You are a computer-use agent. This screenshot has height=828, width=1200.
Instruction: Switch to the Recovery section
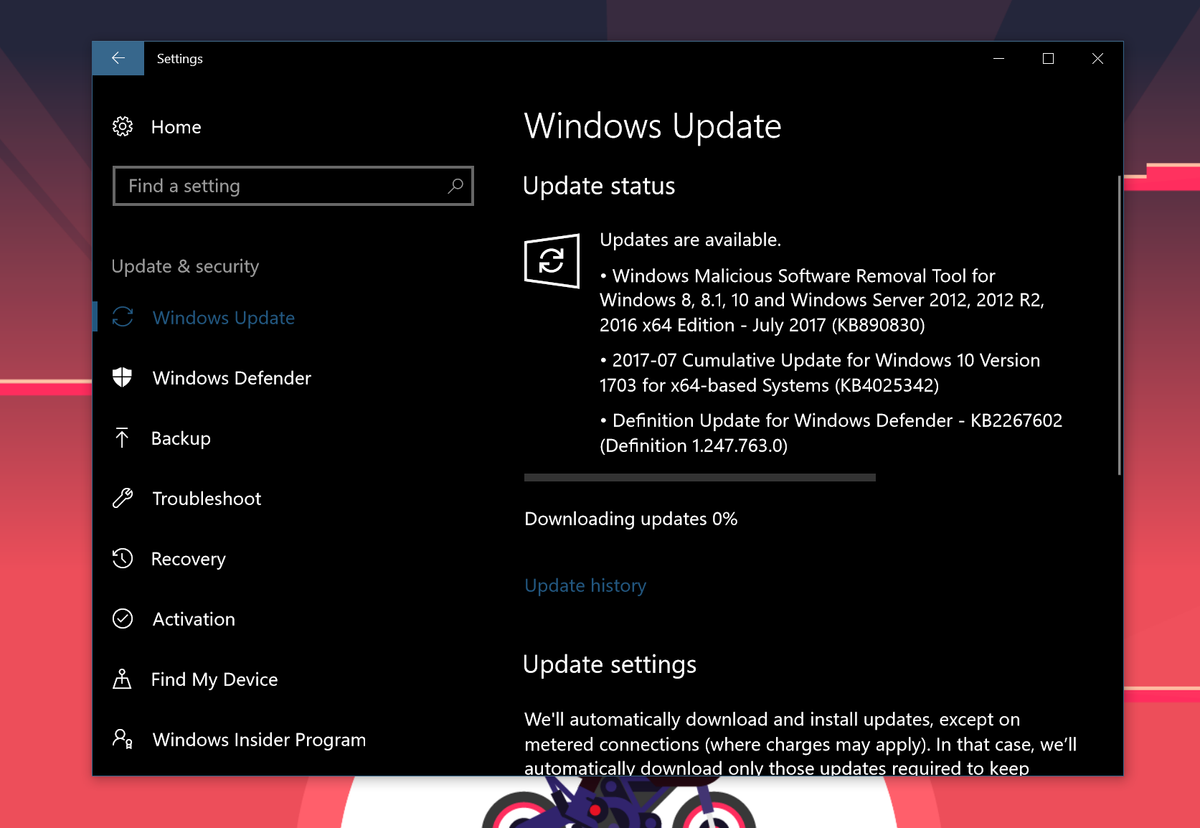tap(188, 558)
